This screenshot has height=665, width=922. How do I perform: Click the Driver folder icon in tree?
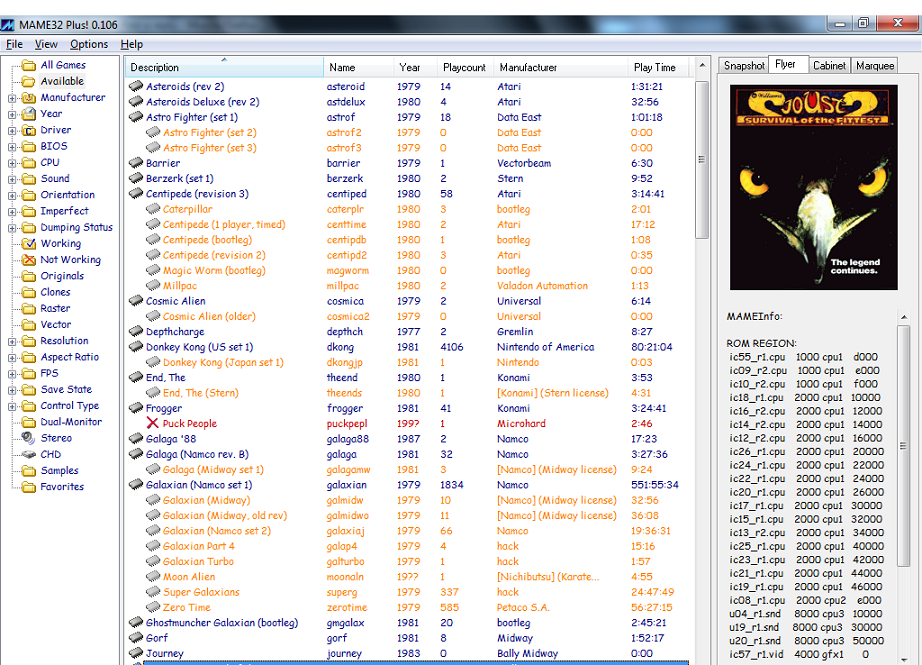tap(27, 130)
